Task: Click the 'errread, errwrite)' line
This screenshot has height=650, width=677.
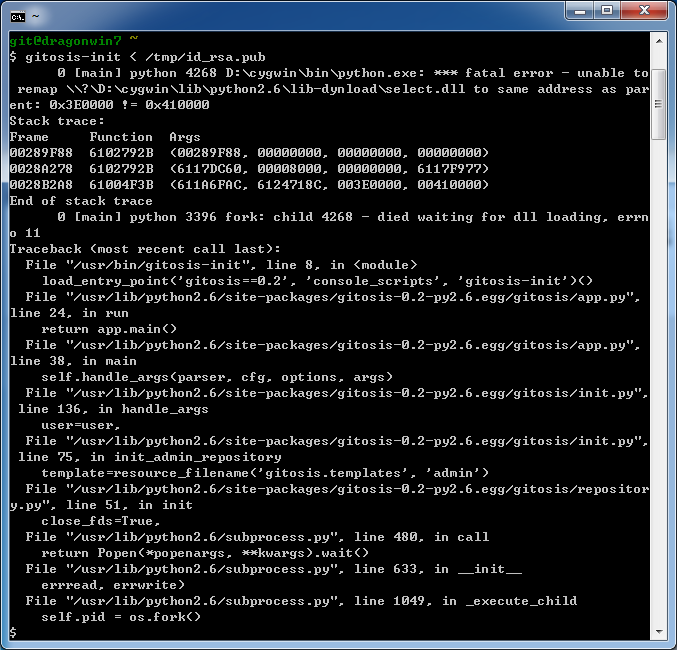Action: coord(113,585)
